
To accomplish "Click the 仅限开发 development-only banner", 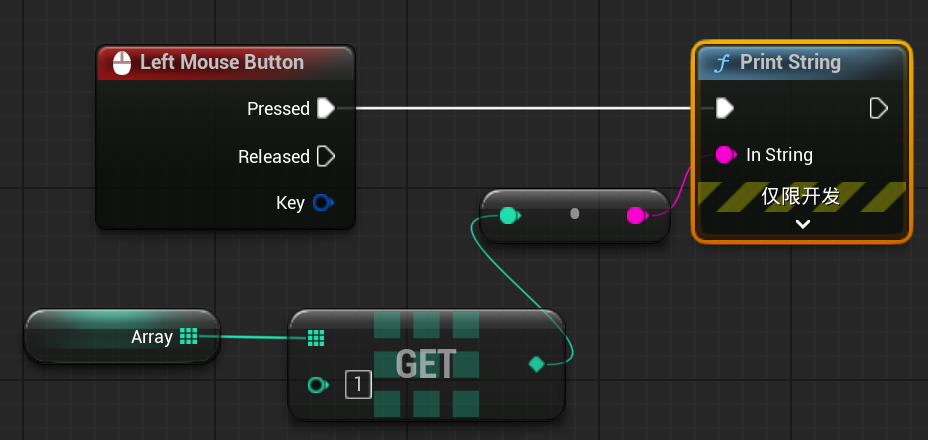I will pos(801,196).
